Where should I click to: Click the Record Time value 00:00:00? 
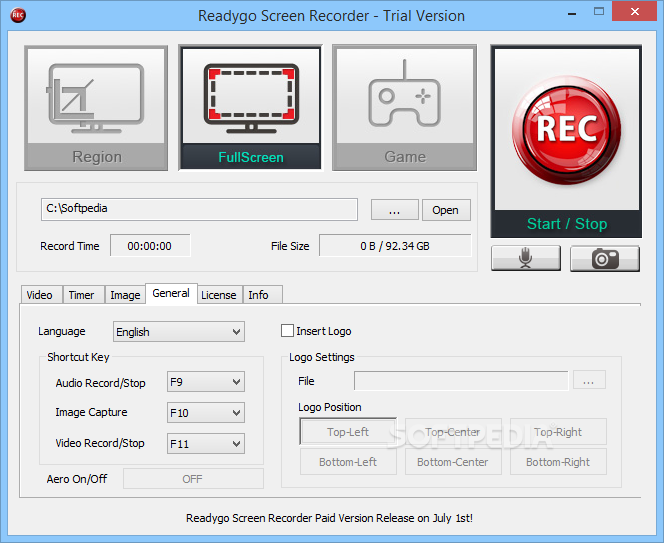pos(150,246)
